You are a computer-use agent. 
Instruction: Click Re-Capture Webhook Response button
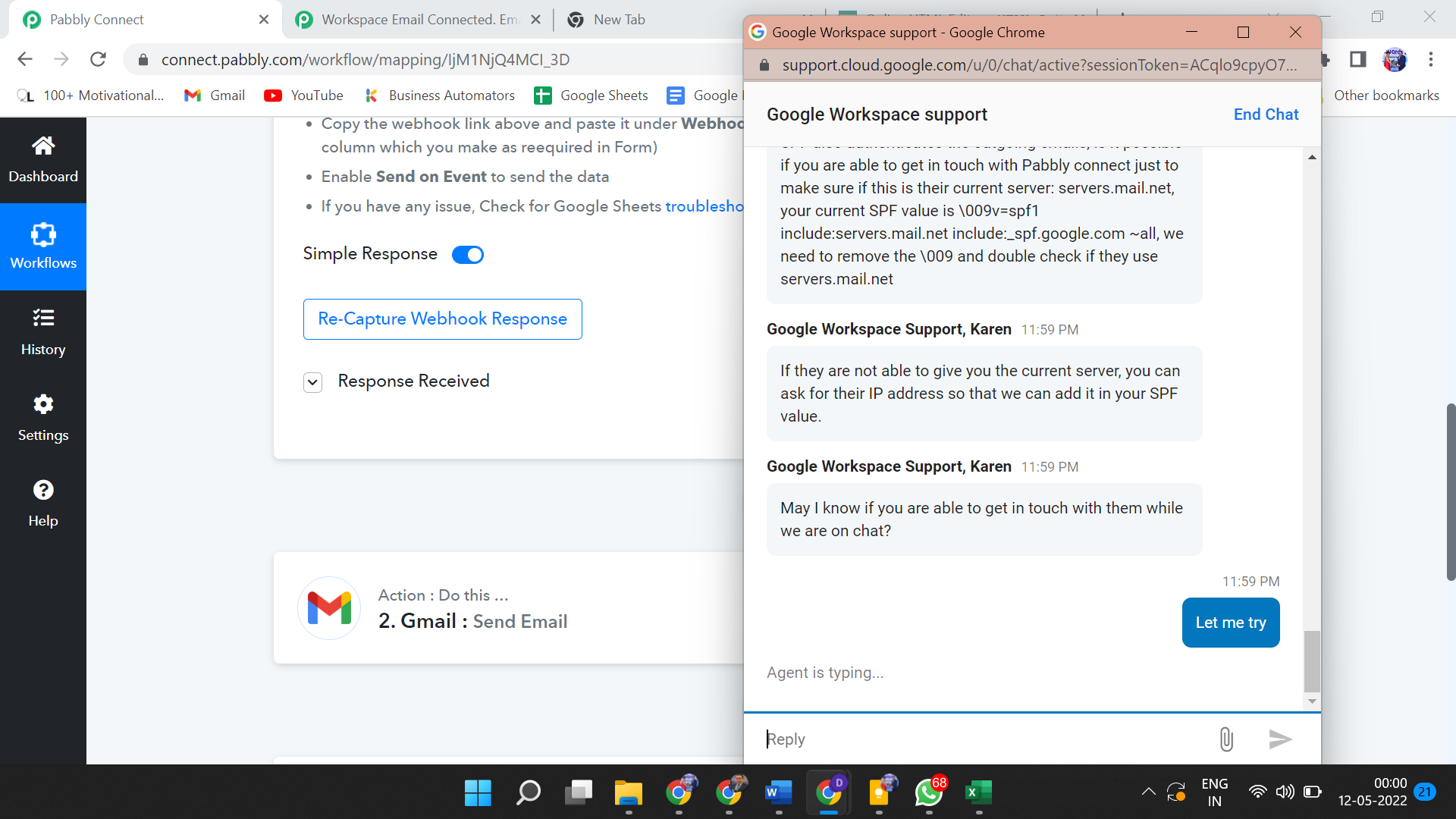coord(443,319)
